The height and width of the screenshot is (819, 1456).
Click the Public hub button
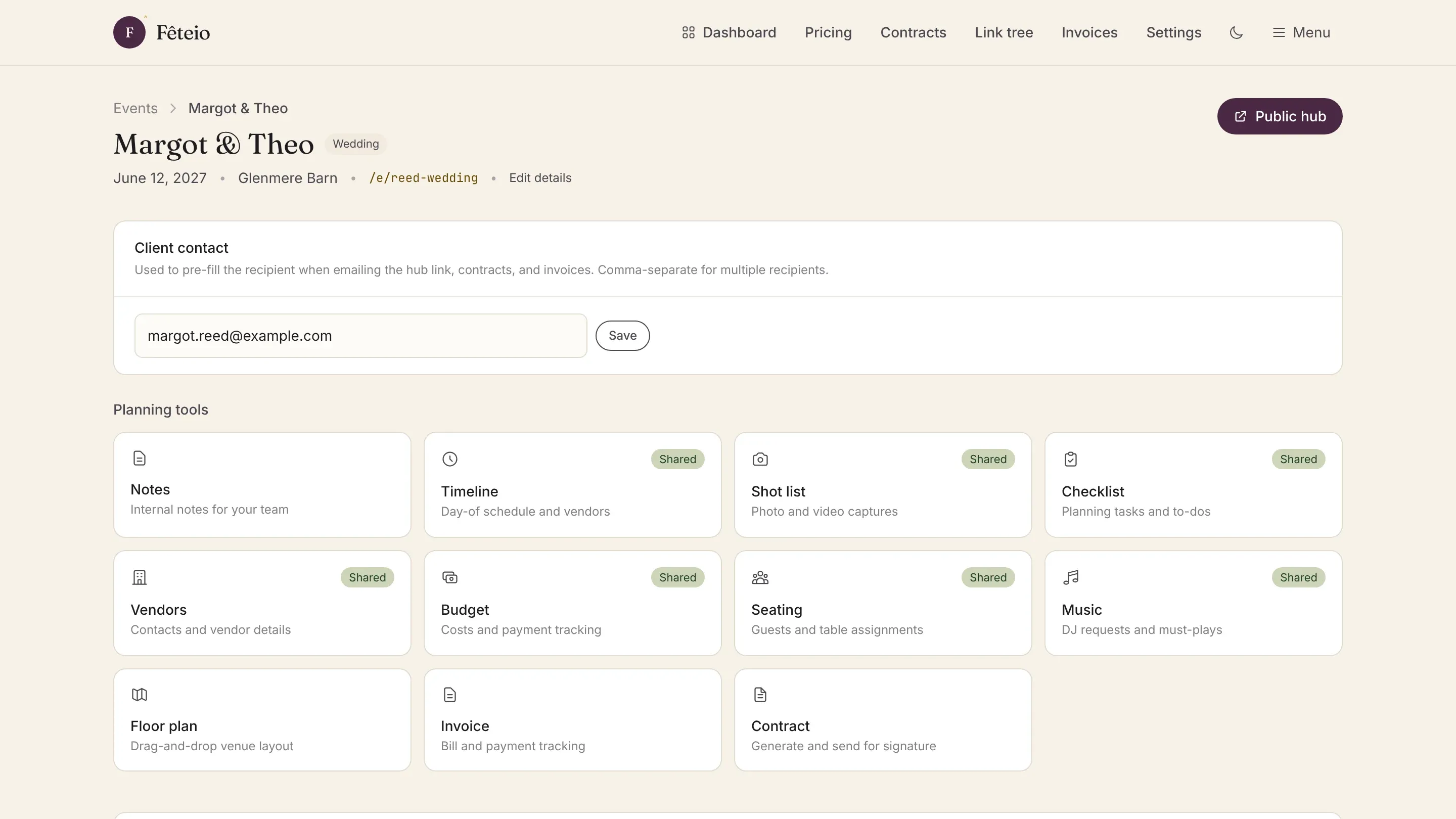[1280, 116]
